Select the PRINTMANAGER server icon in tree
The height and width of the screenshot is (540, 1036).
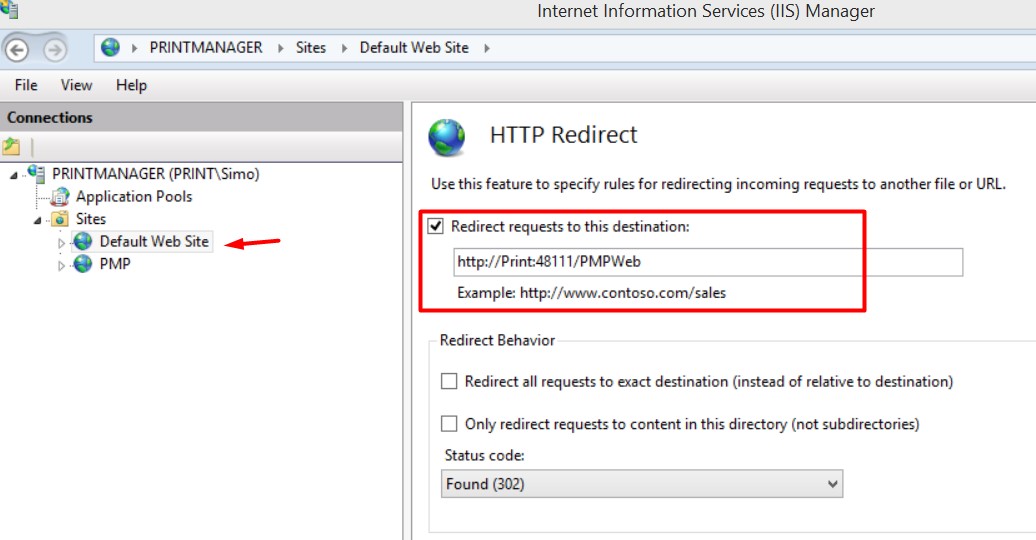click(36, 173)
